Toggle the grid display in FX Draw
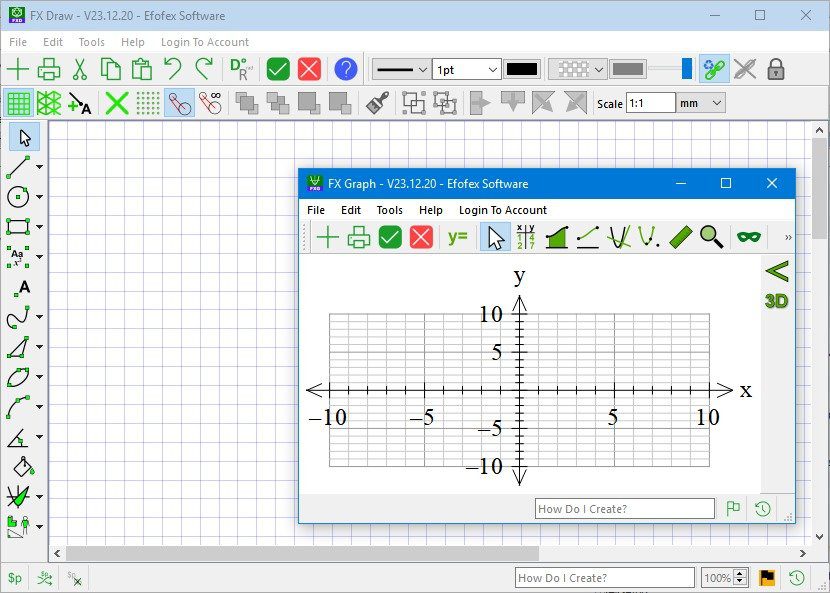The width and height of the screenshot is (830, 593). (x=17, y=102)
